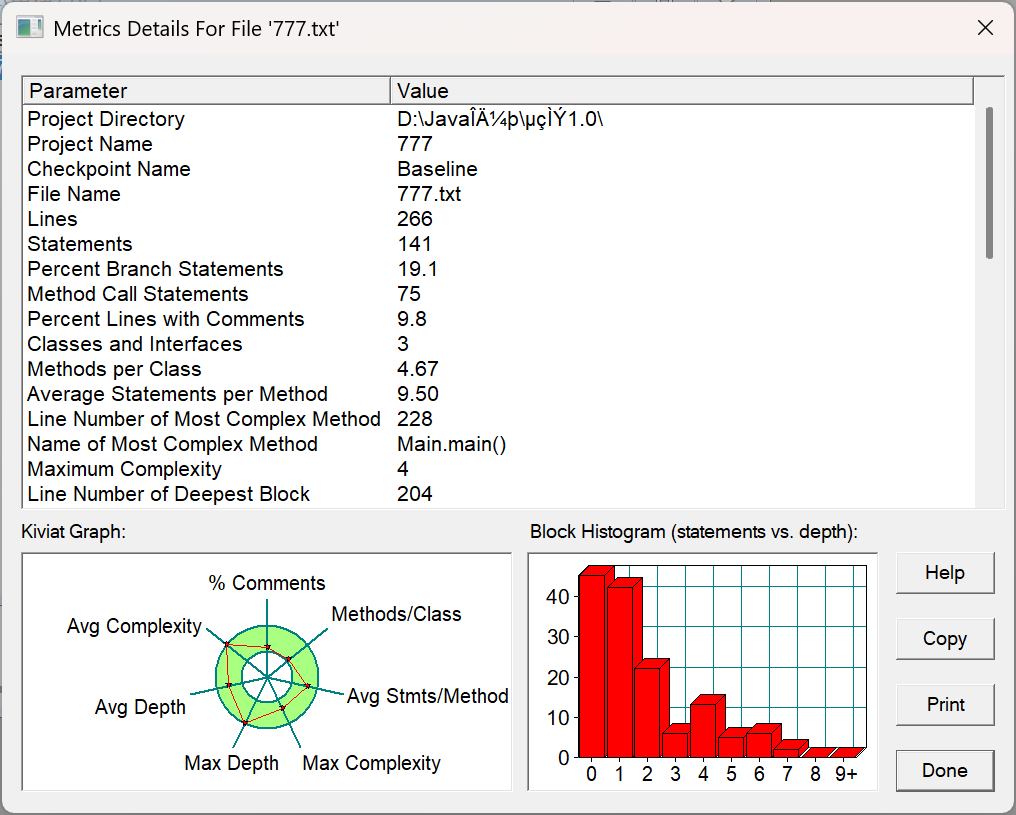Click the Max Complexity axis label
The image size is (1016, 815).
point(371,763)
